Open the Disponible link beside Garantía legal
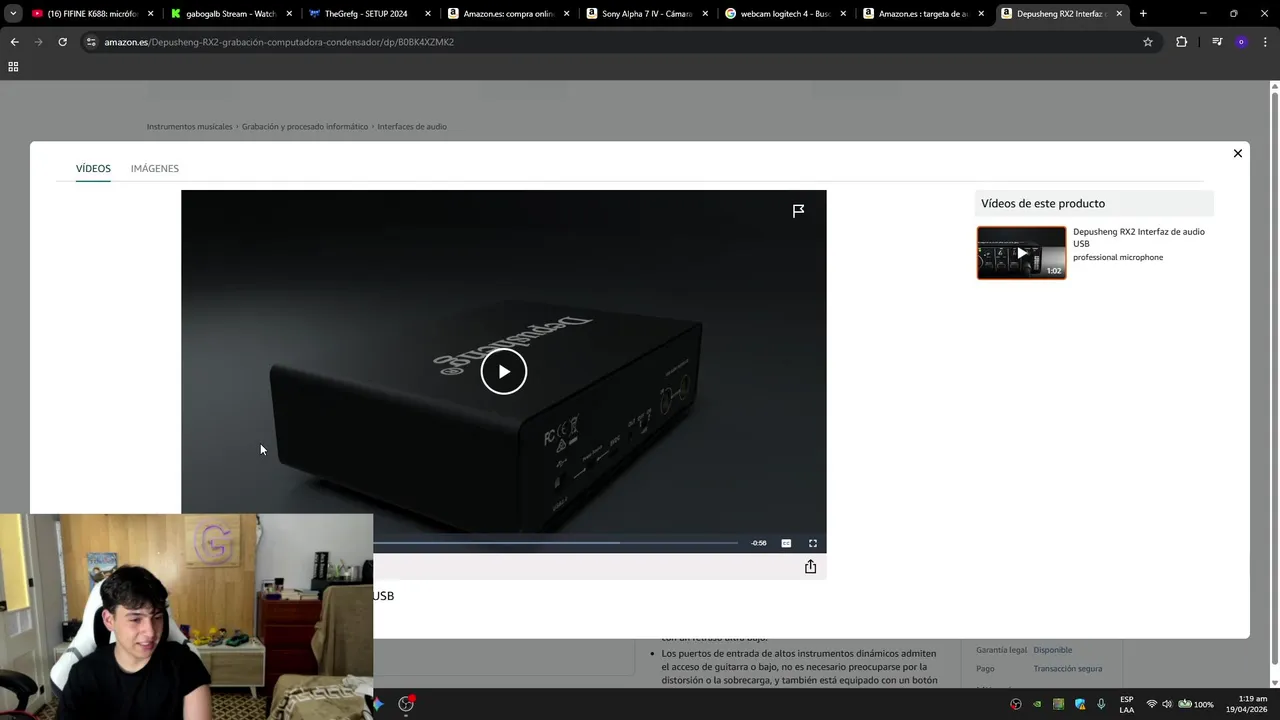1280x720 pixels. (x=1052, y=650)
